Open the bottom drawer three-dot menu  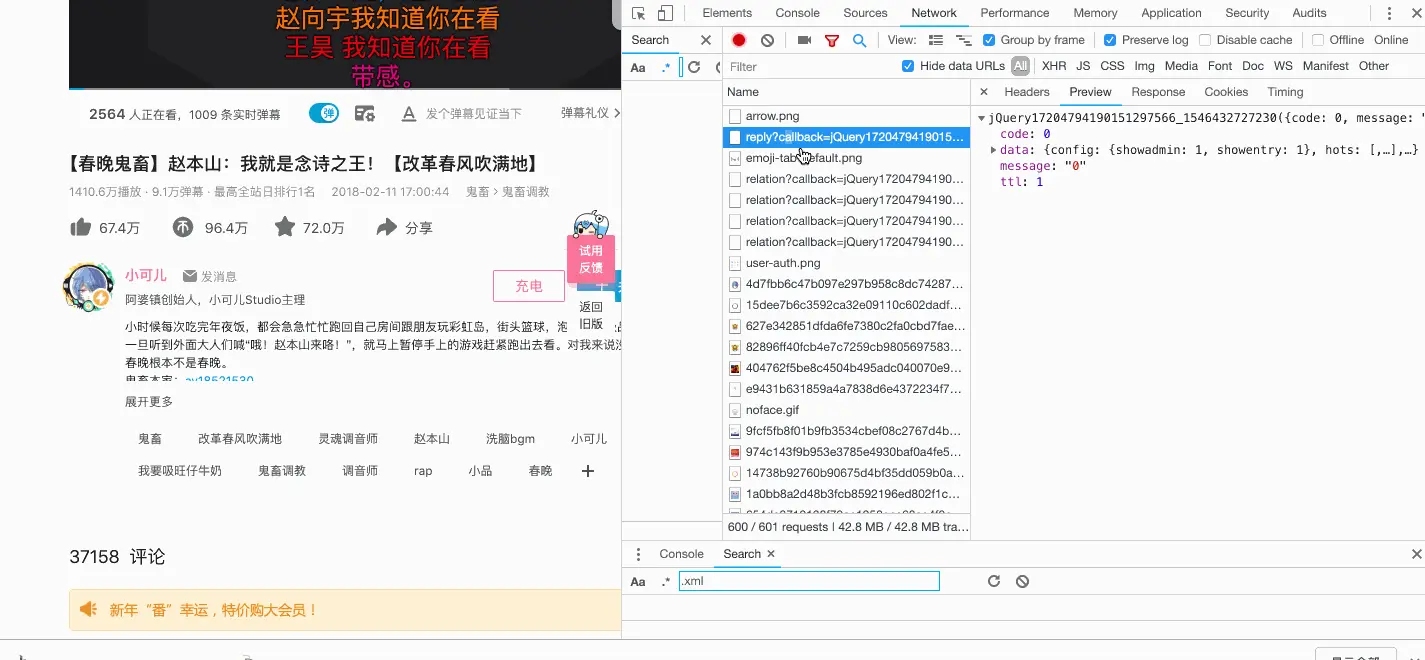(x=638, y=554)
